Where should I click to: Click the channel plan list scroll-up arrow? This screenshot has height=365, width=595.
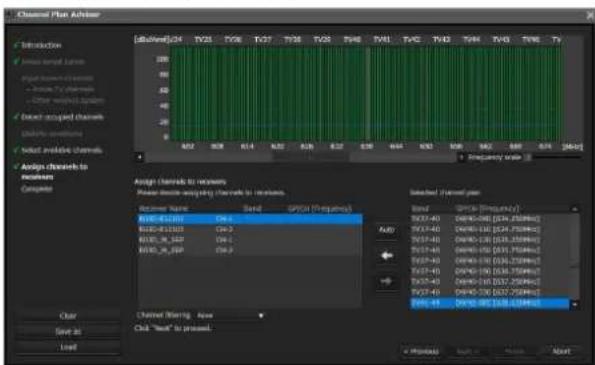pos(575,209)
